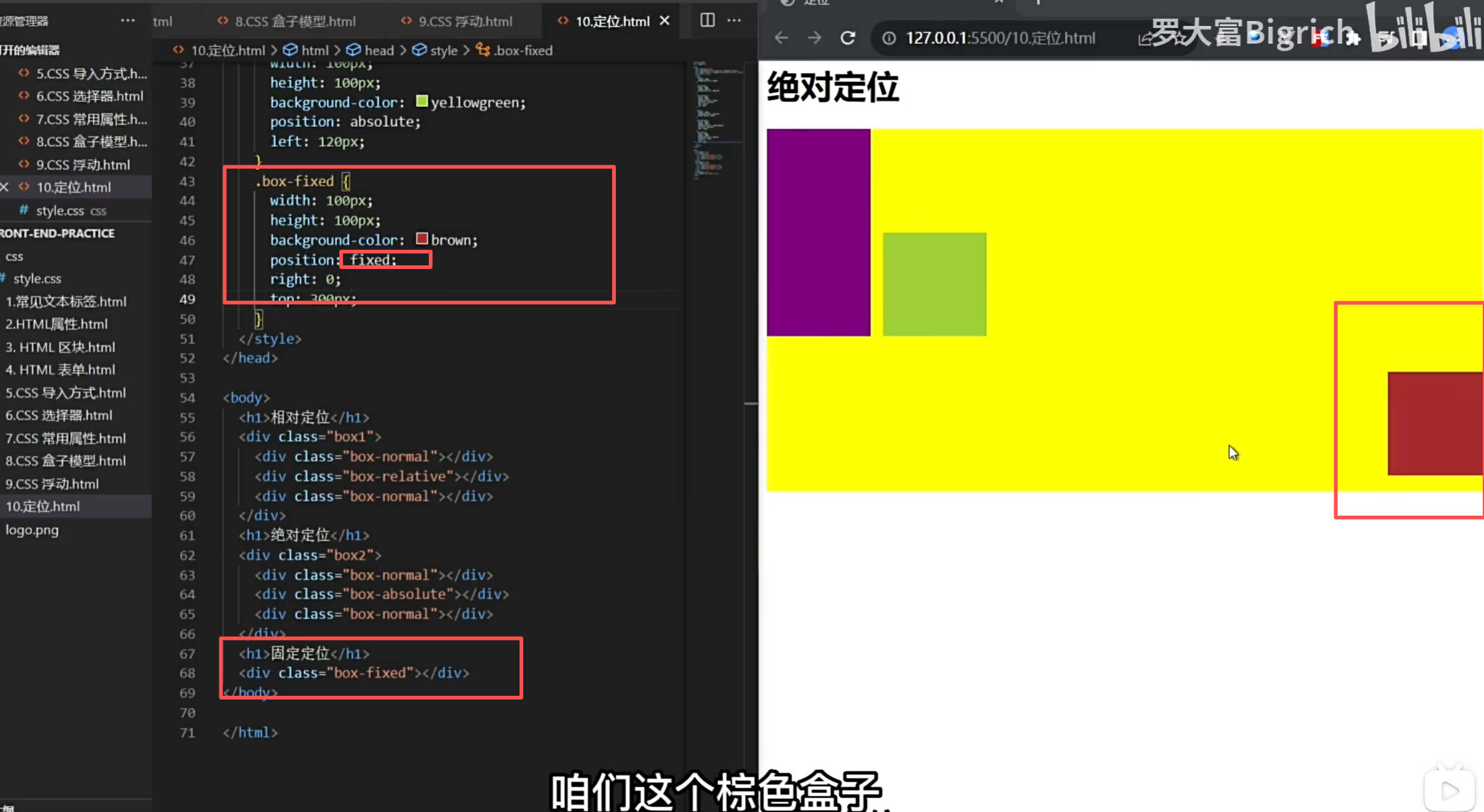Image resolution: width=1484 pixels, height=812 pixels.
Task: Reload the browser page
Action: (x=848, y=38)
